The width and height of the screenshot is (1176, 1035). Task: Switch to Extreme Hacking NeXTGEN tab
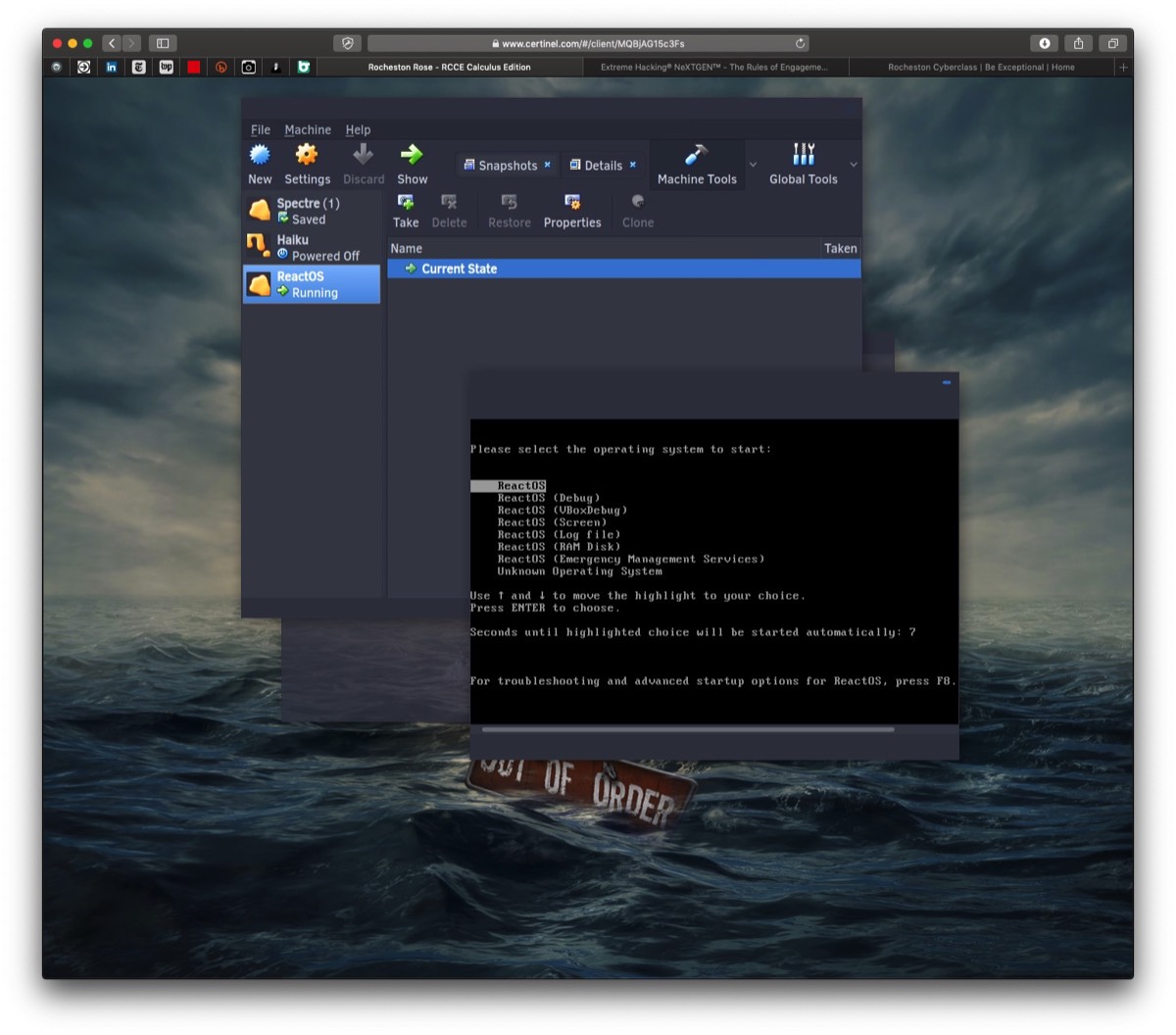click(714, 68)
